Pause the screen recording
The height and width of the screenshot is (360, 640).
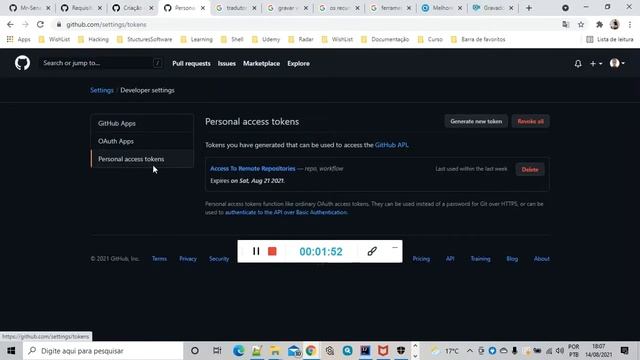coord(256,251)
